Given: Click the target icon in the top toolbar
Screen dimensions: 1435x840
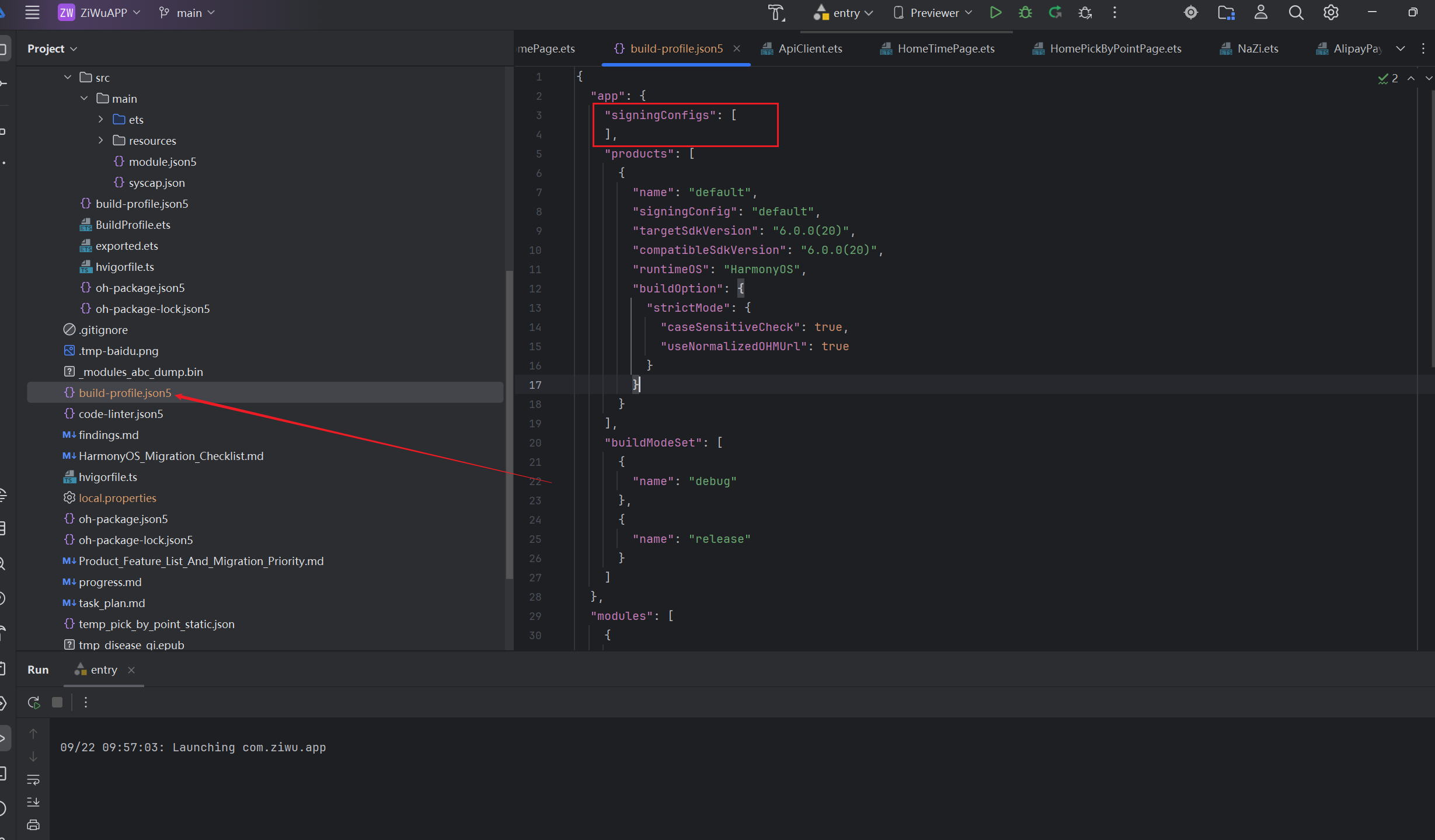Looking at the screenshot, I should coord(1191,12).
